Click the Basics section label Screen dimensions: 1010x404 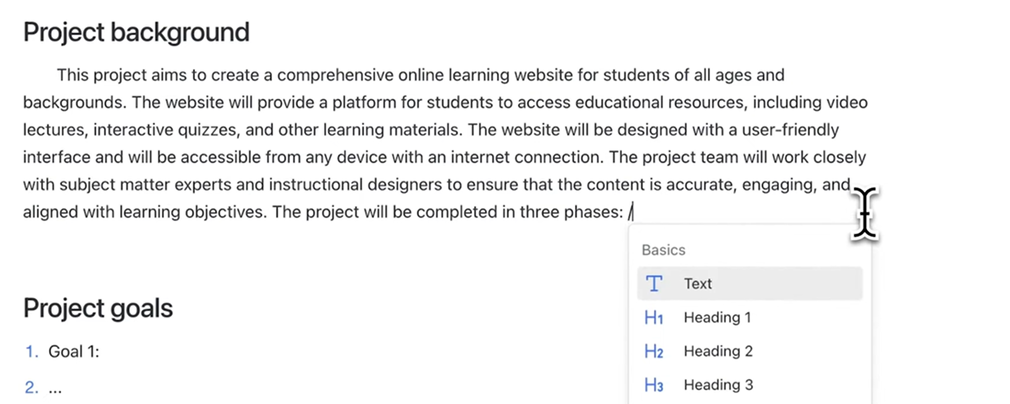[x=664, y=250]
